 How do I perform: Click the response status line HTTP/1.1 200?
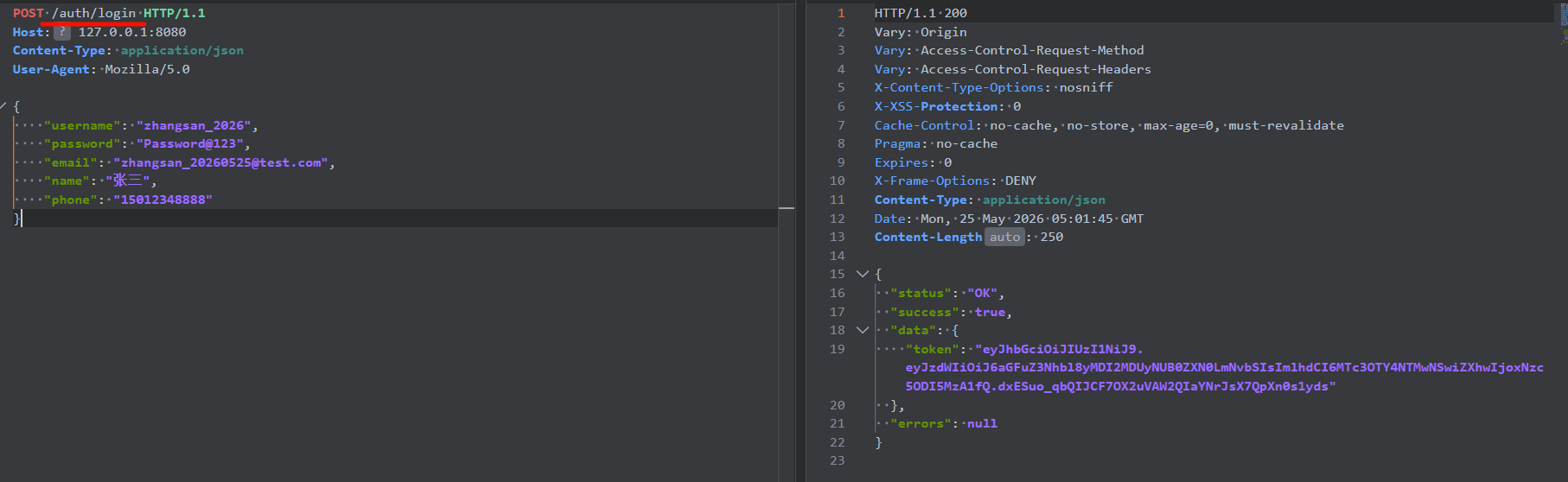tap(921, 13)
